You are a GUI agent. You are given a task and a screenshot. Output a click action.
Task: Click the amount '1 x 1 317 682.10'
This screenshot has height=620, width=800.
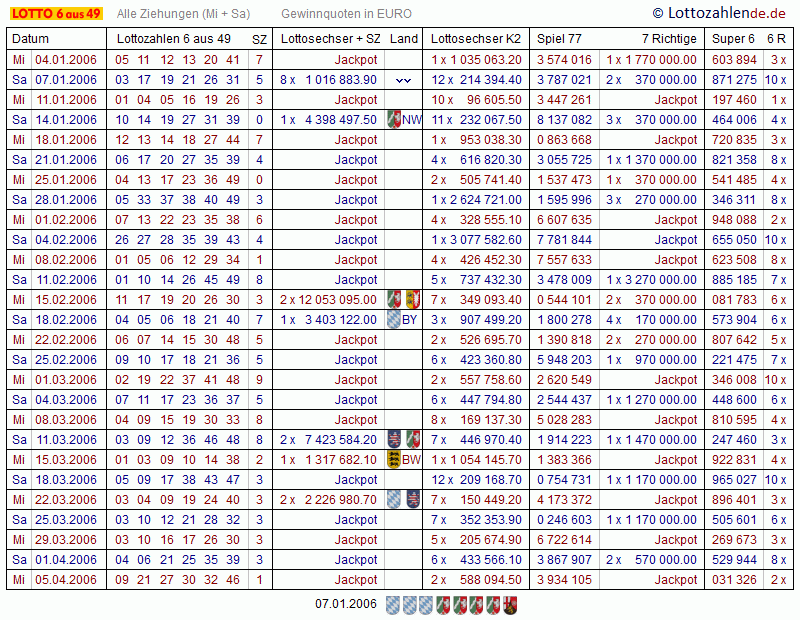pos(329,459)
